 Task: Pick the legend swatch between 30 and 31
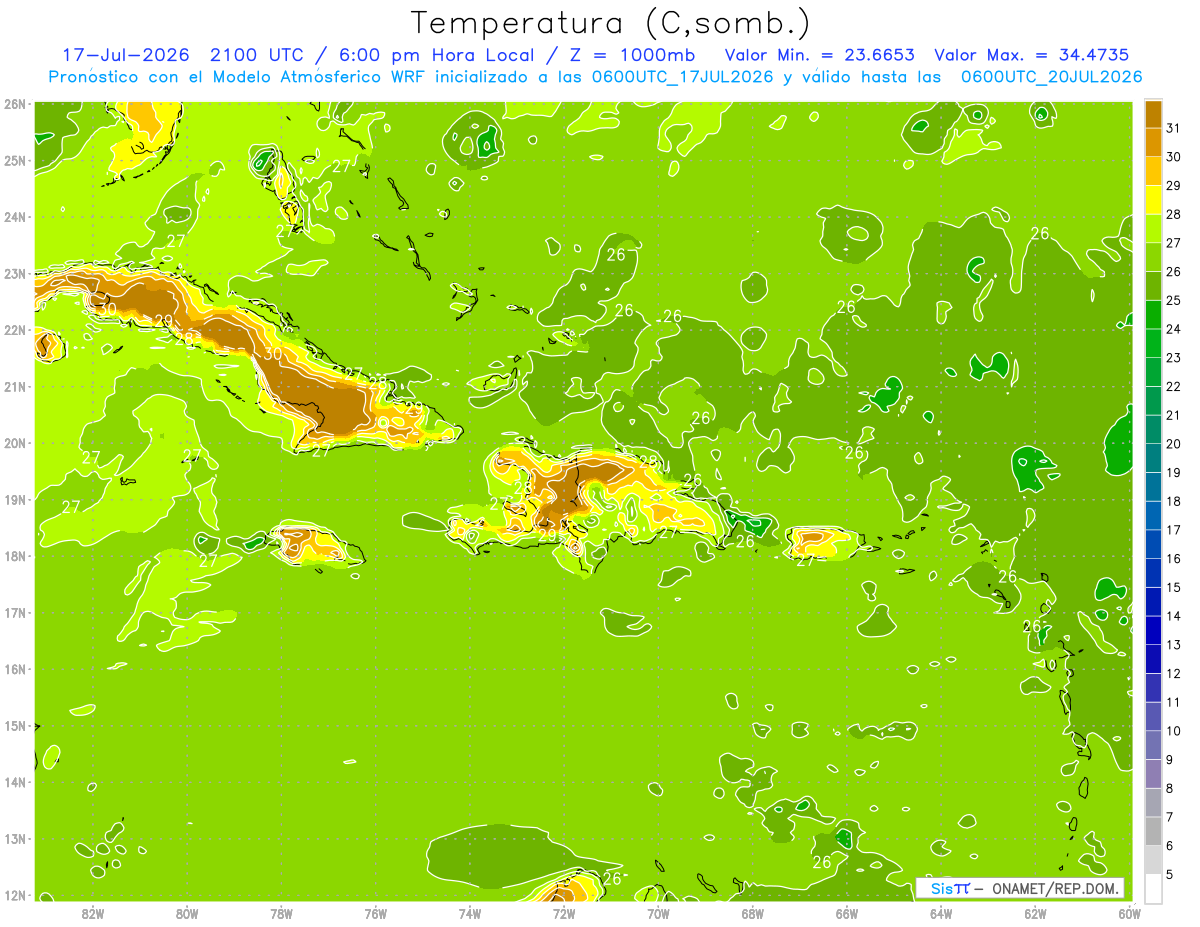(1154, 142)
